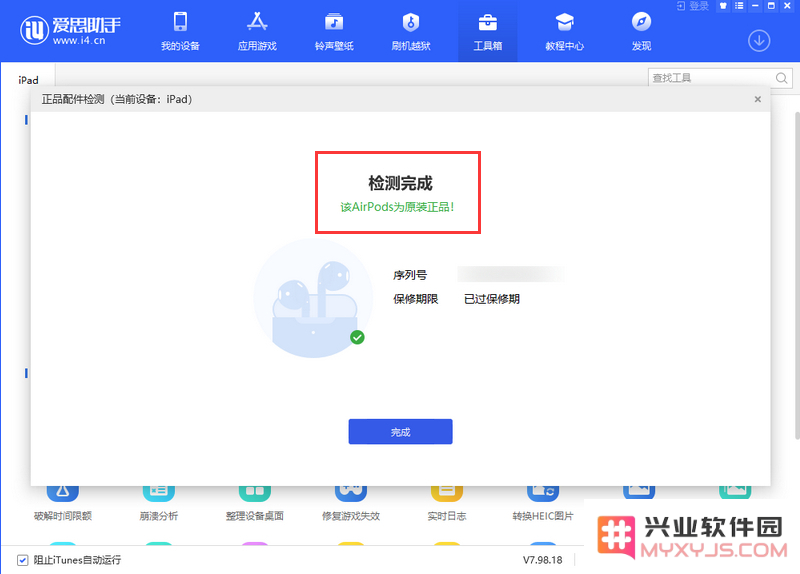Screen dimensions: 800x574
Task: Click the vertical scrollbar on right edge
Action: [797, 276]
